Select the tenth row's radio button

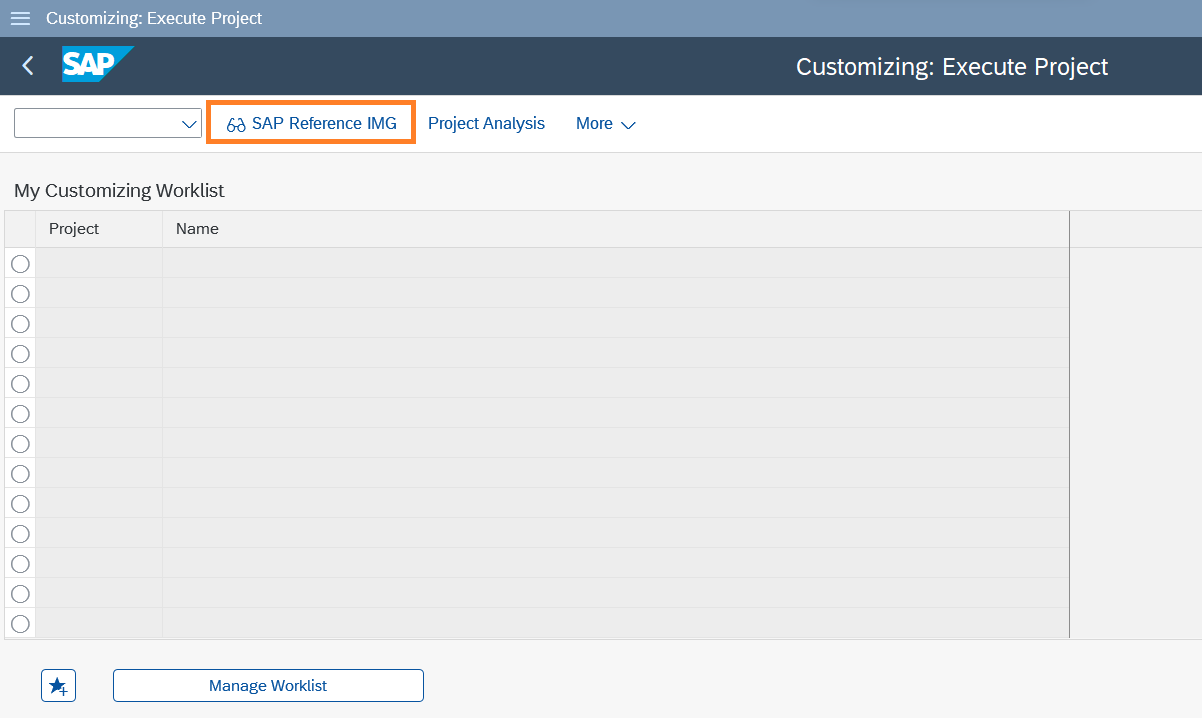pos(20,534)
